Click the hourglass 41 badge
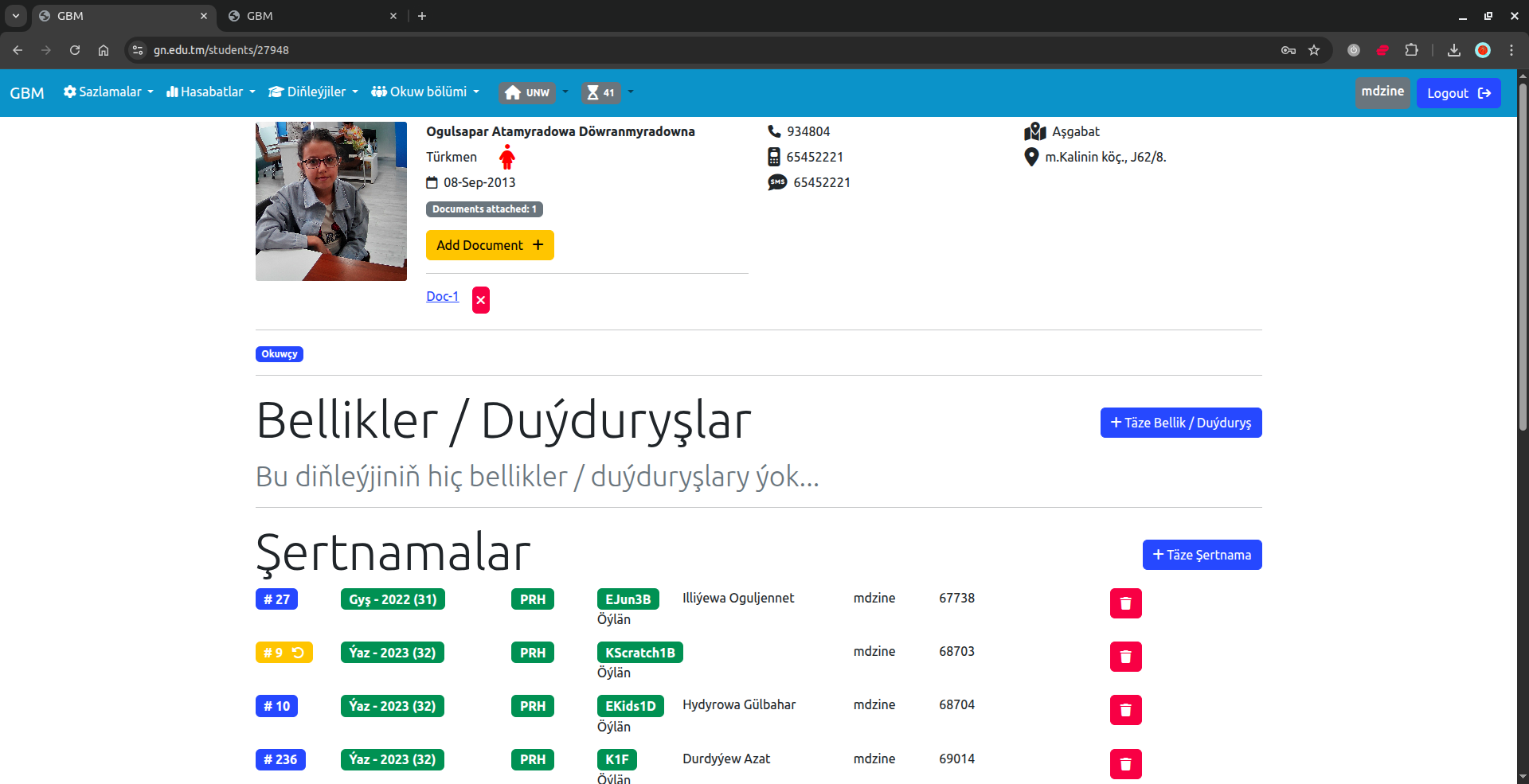The width and height of the screenshot is (1529, 784). (600, 92)
